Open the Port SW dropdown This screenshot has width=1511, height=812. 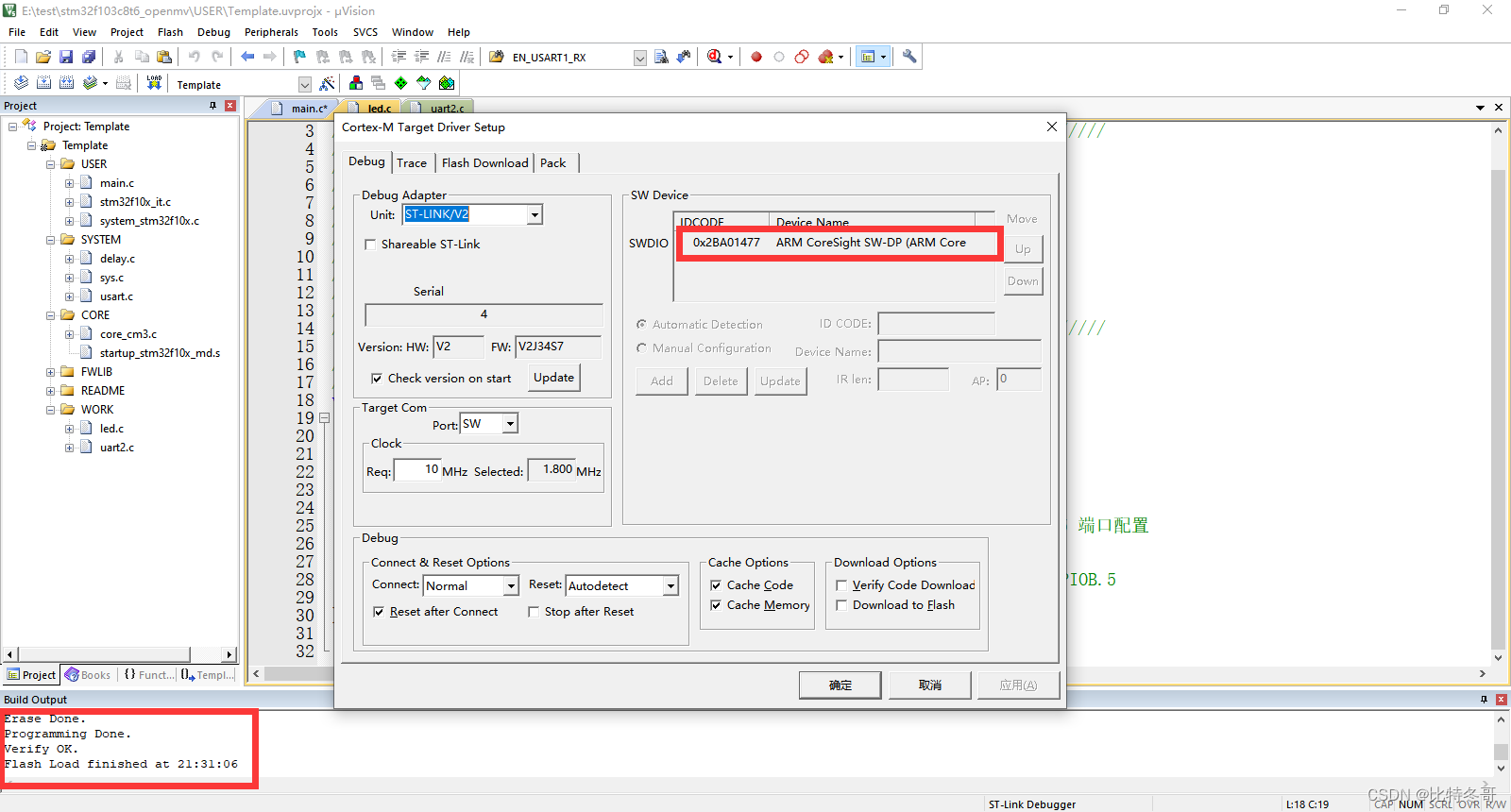(510, 424)
